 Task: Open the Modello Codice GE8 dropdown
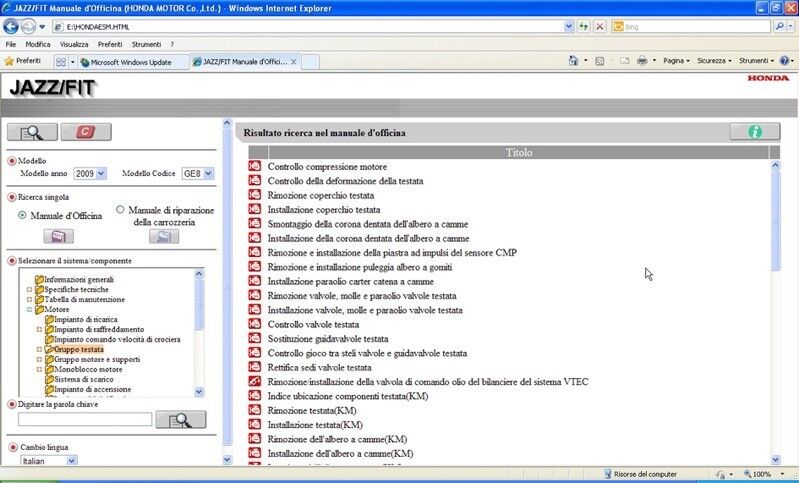(x=197, y=174)
